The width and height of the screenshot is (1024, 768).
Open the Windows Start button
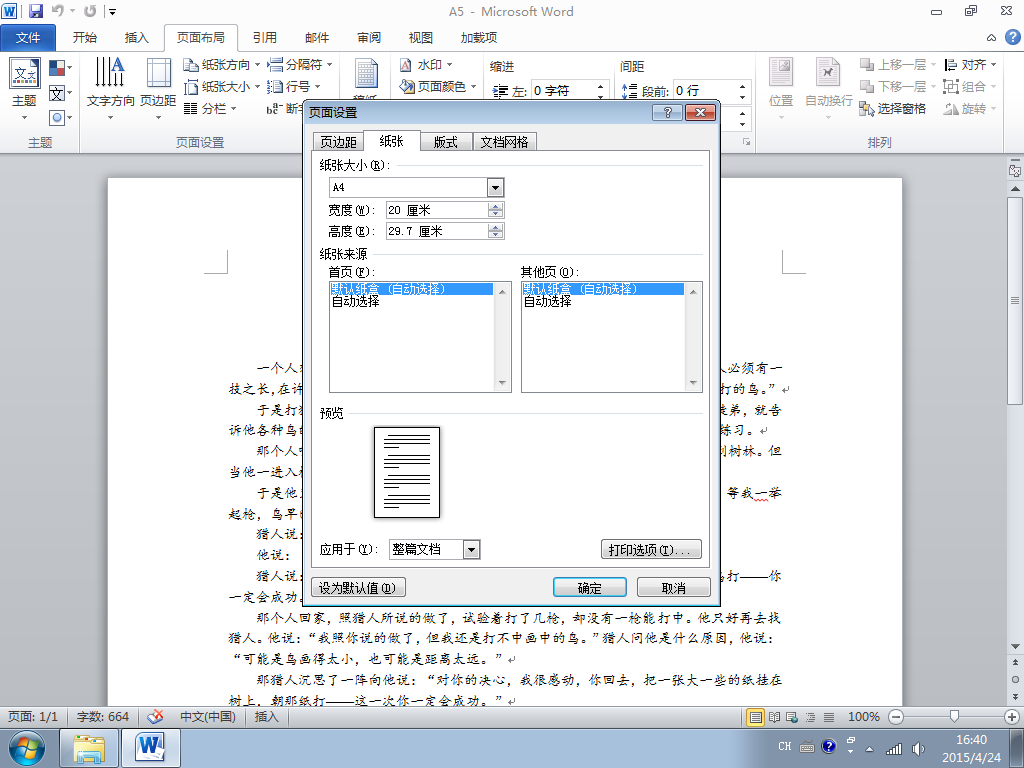[x=27, y=748]
